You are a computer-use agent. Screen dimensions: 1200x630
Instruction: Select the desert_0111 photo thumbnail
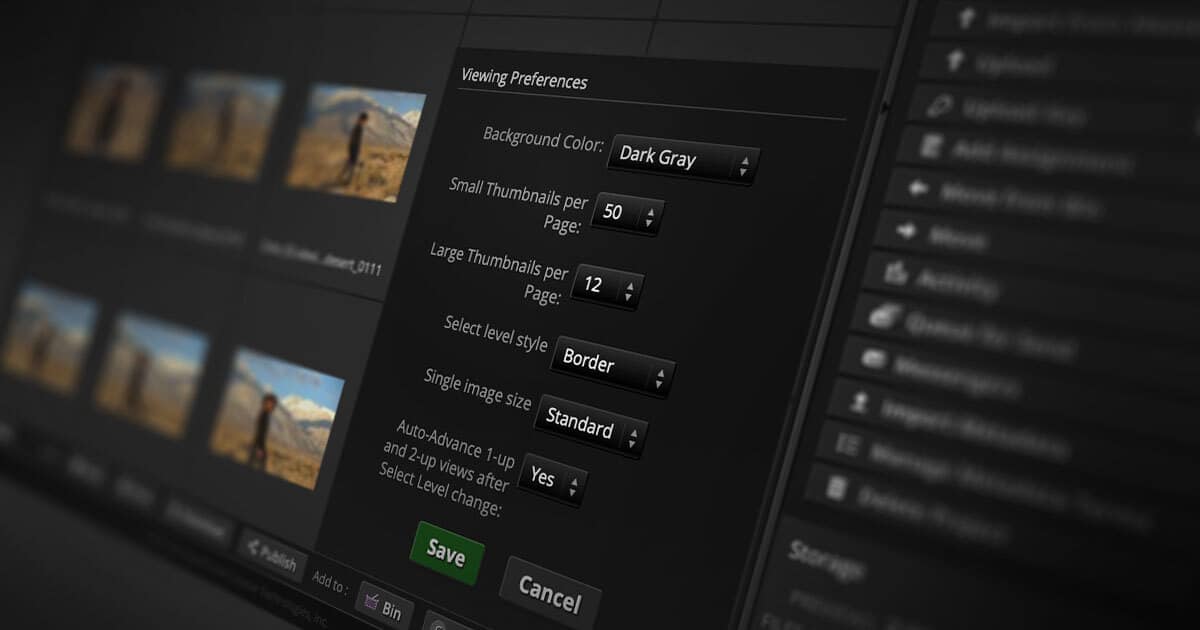coord(355,143)
